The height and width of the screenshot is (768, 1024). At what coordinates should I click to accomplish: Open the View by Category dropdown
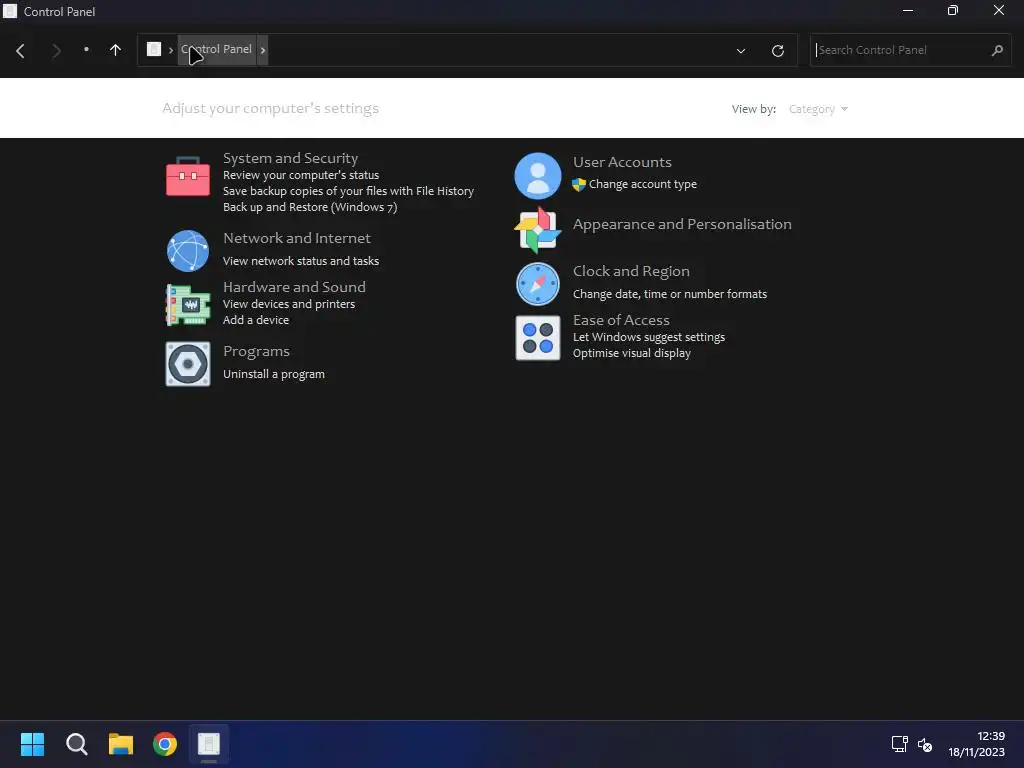coord(818,109)
